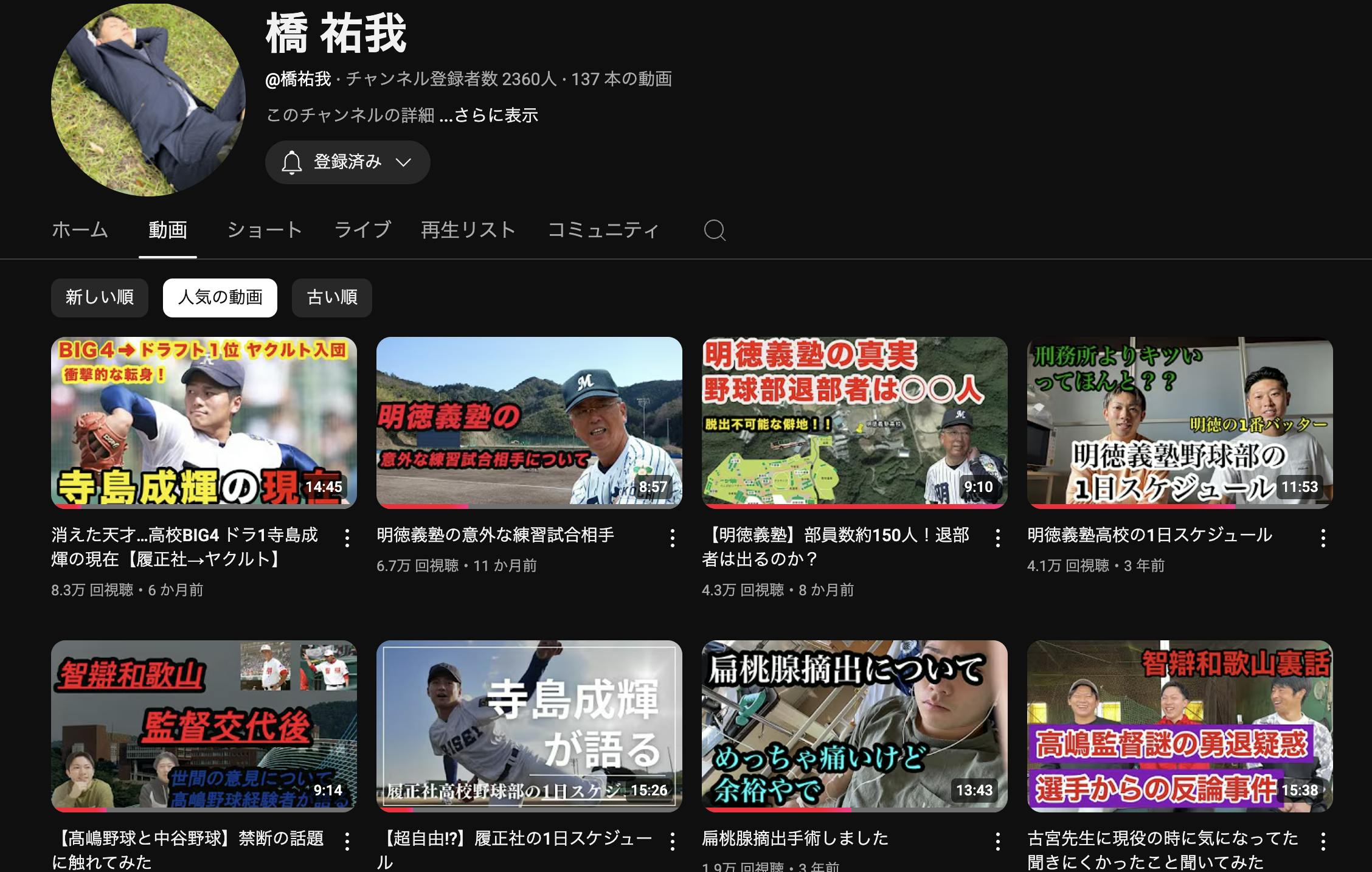Open the 智辯和歌山裏話 video thumbnail
The width and height of the screenshot is (1372, 872).
tap(1180, 725)
